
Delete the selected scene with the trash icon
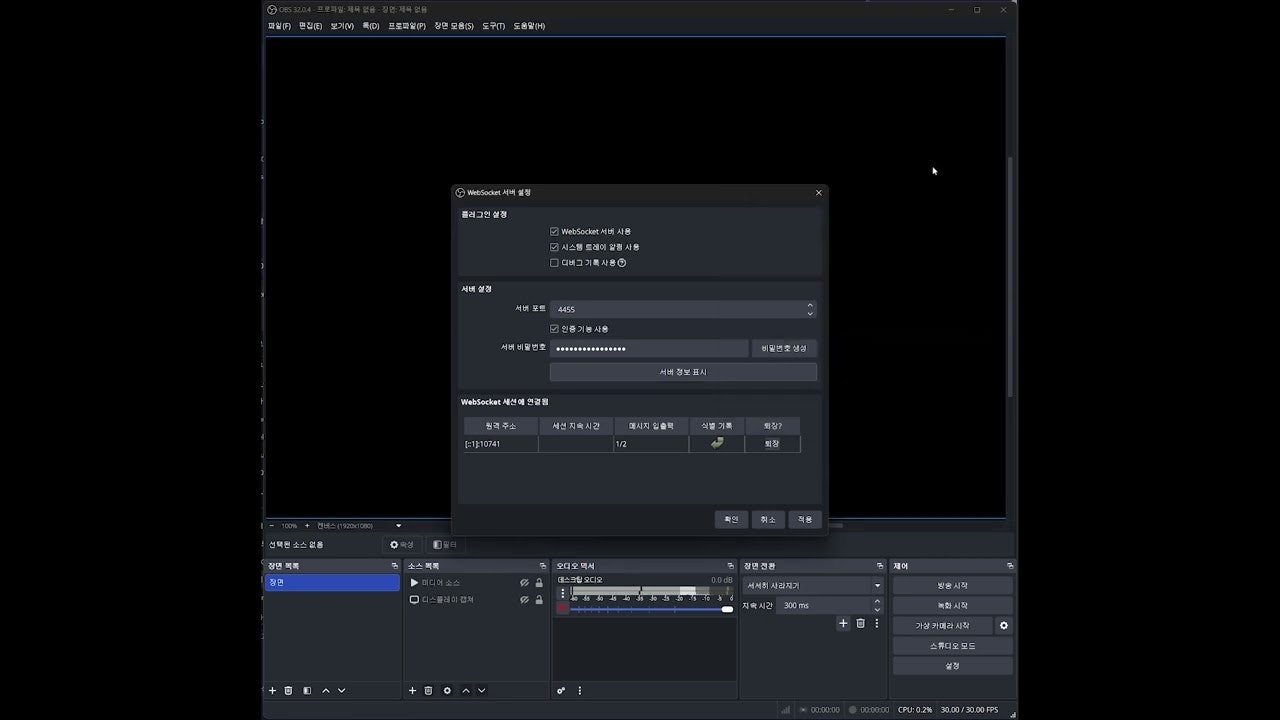289,690
